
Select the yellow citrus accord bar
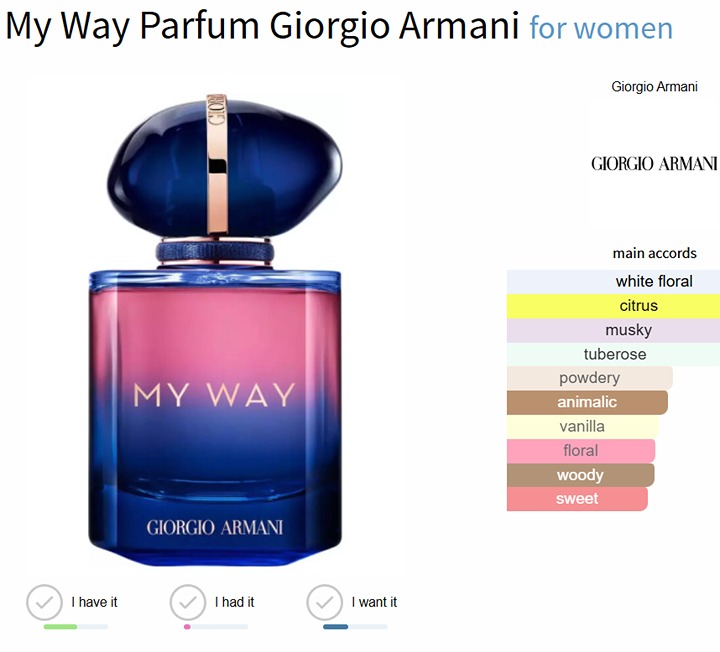click(613, 306)
